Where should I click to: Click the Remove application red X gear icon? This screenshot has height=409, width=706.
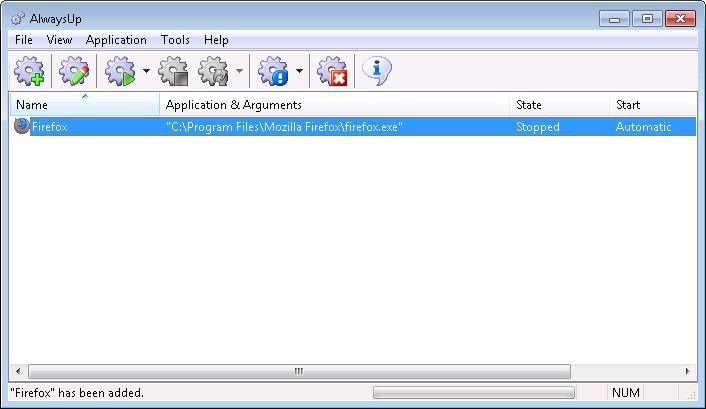pyautogui.click(x=332, y=71)
